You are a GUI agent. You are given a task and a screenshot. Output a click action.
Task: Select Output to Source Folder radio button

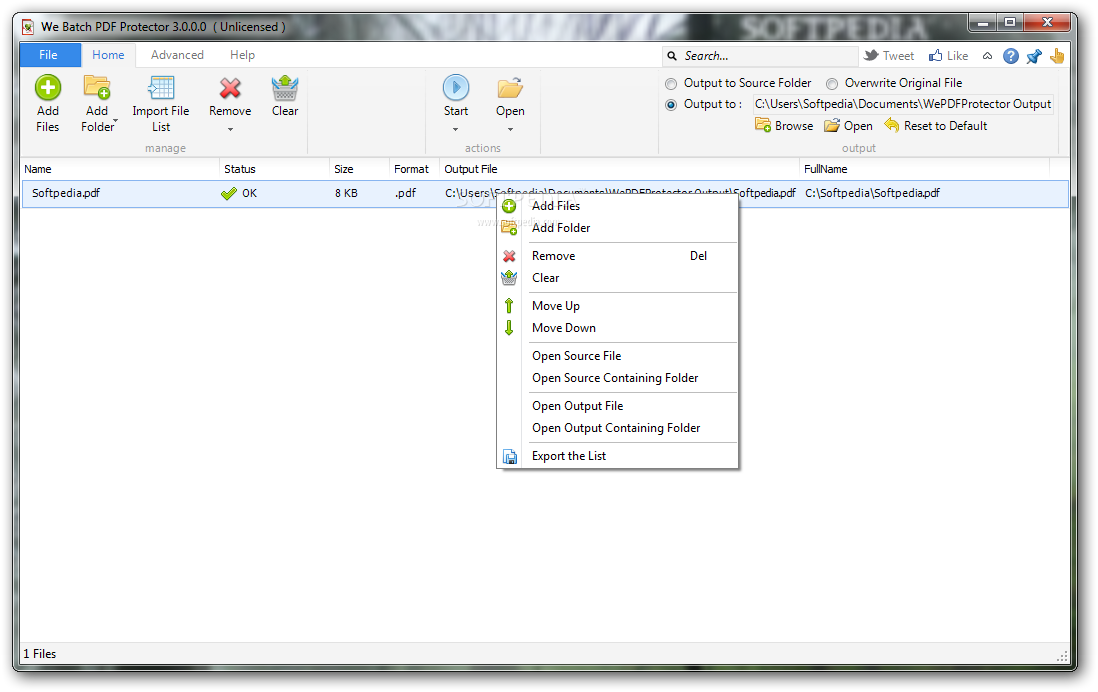pyautogui.click(x=671, y=84)
